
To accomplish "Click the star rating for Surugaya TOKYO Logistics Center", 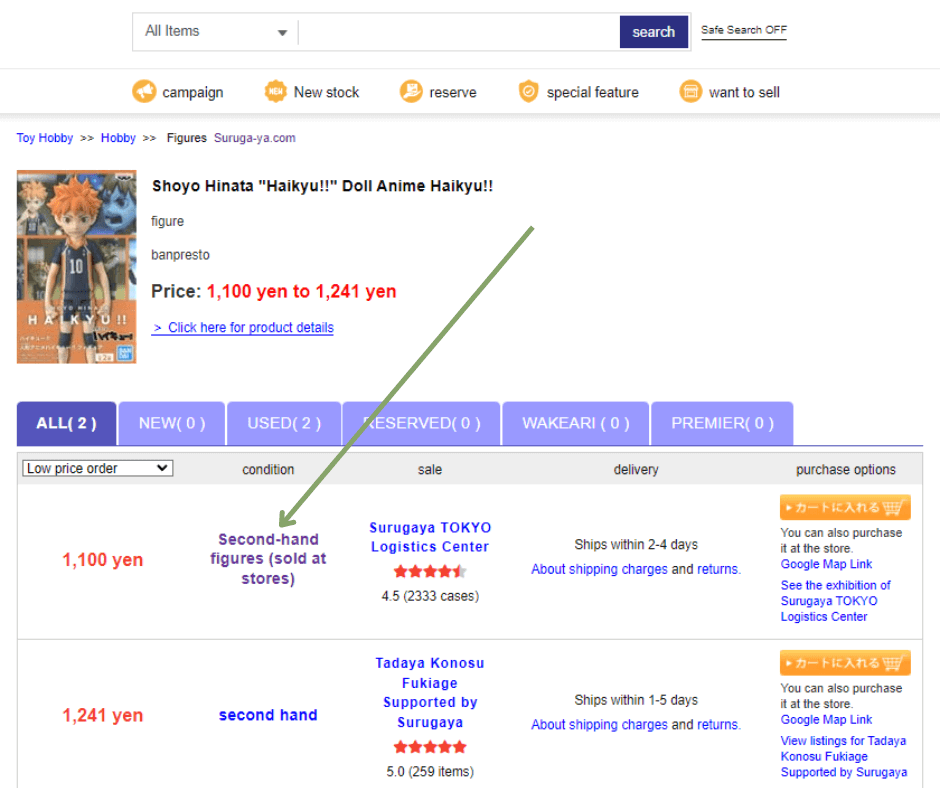I will 430,572.
